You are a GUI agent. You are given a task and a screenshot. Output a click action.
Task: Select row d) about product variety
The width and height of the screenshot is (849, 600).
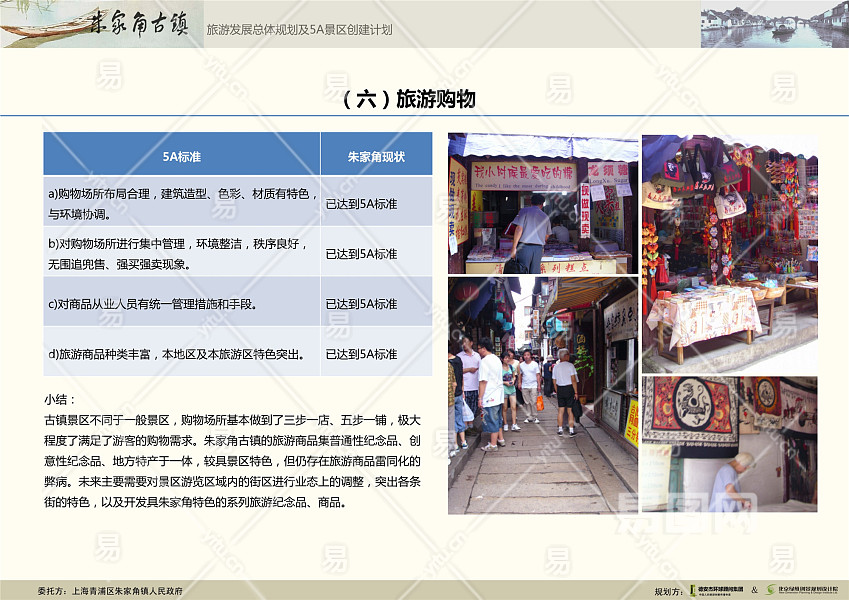coord(181,353)
